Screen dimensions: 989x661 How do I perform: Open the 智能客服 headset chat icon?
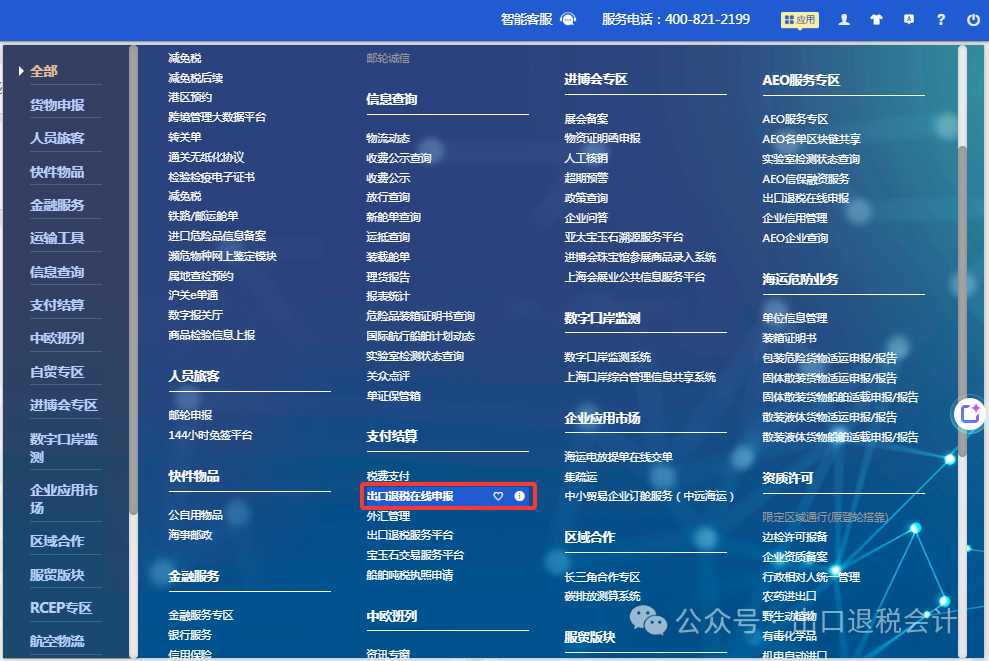pyautogui.click(x=568, y=19)
